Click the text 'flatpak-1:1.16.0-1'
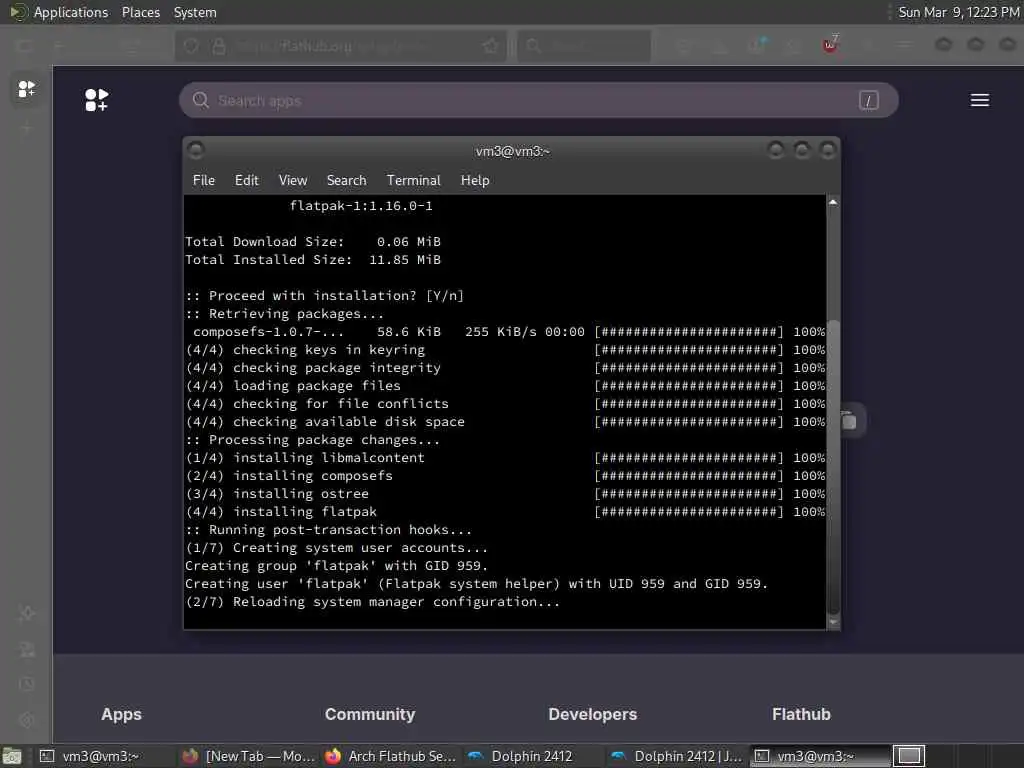The height and width of the screenshot is (768, 1024). click(x=361, y=206)
